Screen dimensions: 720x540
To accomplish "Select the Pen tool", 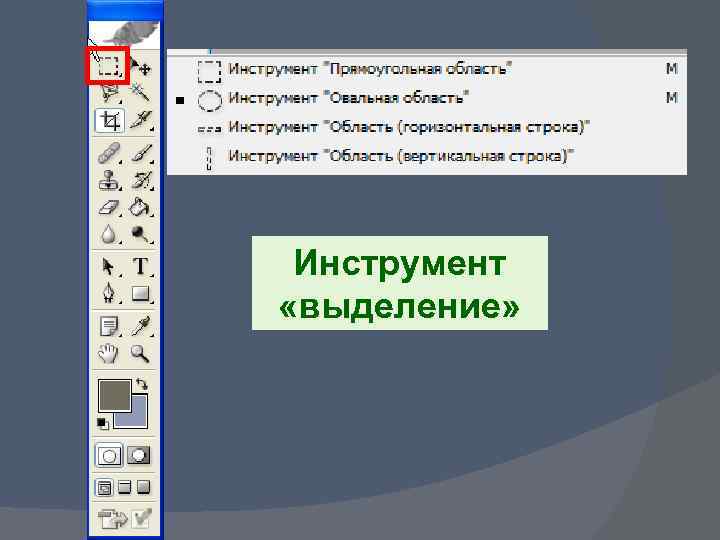I will click(x=109, y=293).
